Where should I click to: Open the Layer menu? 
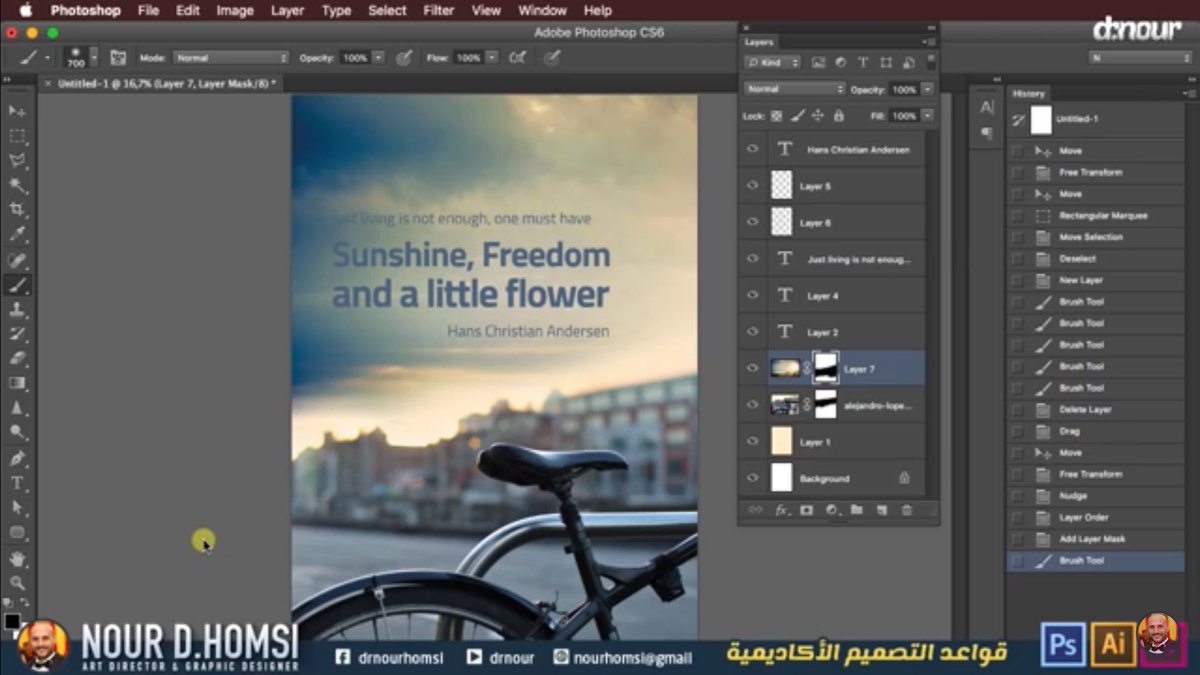(x=288, y=10)
